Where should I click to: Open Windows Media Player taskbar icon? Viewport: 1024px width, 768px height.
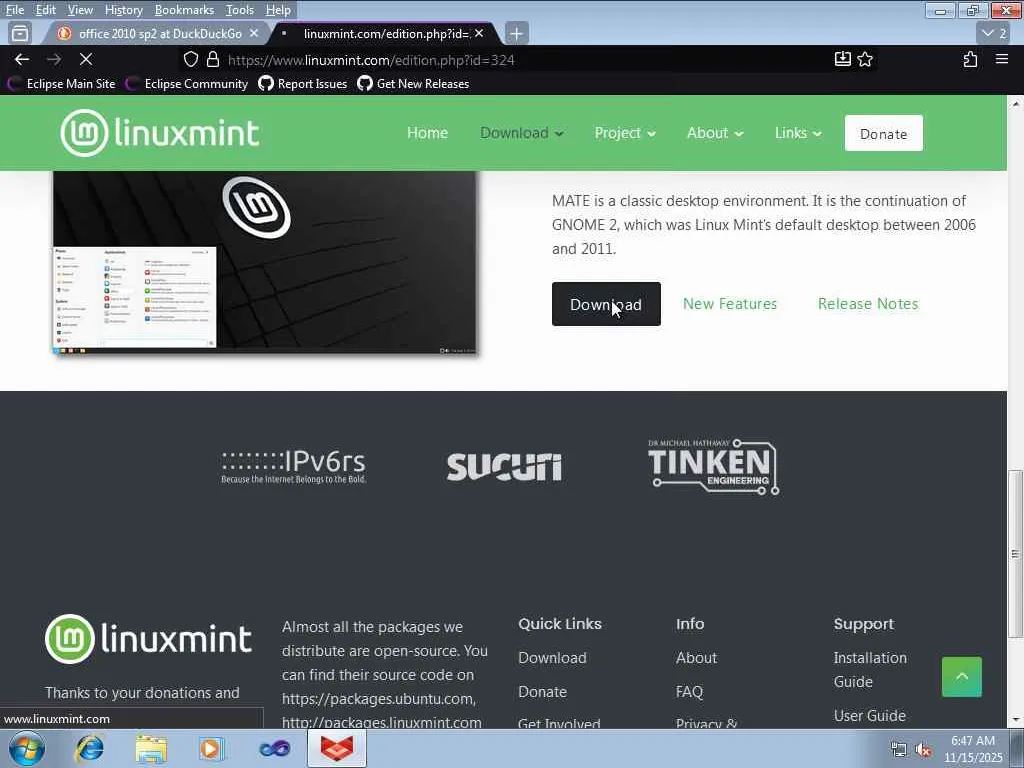click(x=211, y=748)
